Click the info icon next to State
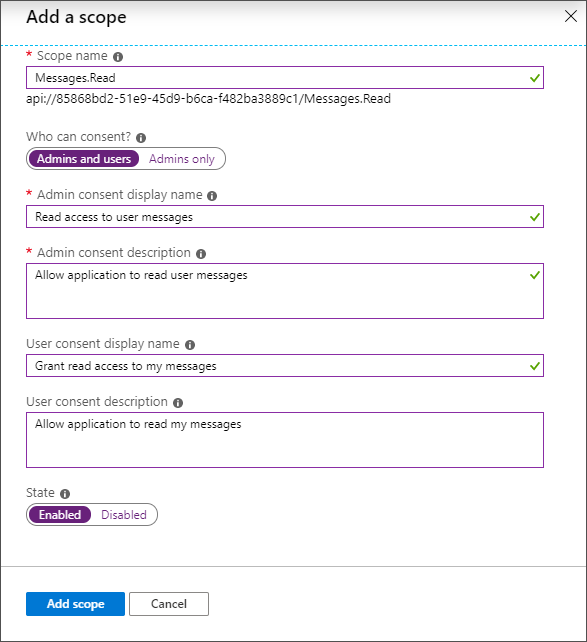This screenshot has width=587, height=642. (65, 494)
